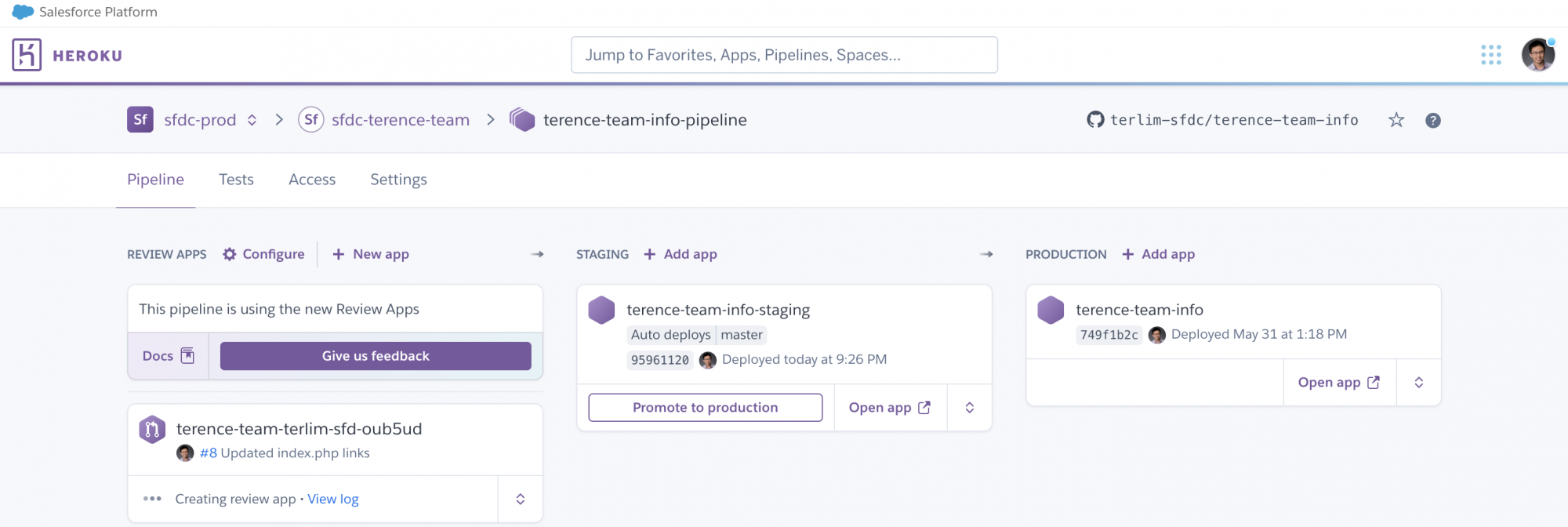Click the external link icon in production Open app

pos(1374,383)
